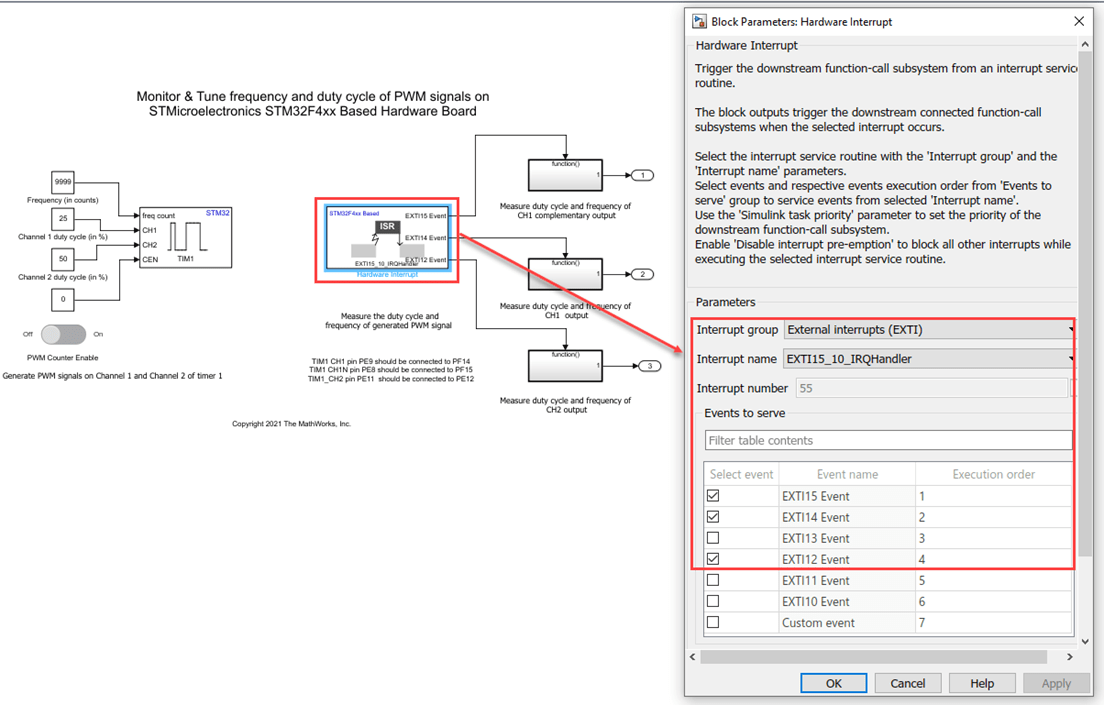The width and height of the screenshot is (1104, 705).
Task: Click the EXTI11 Event name cell
Action: [847, 580]
